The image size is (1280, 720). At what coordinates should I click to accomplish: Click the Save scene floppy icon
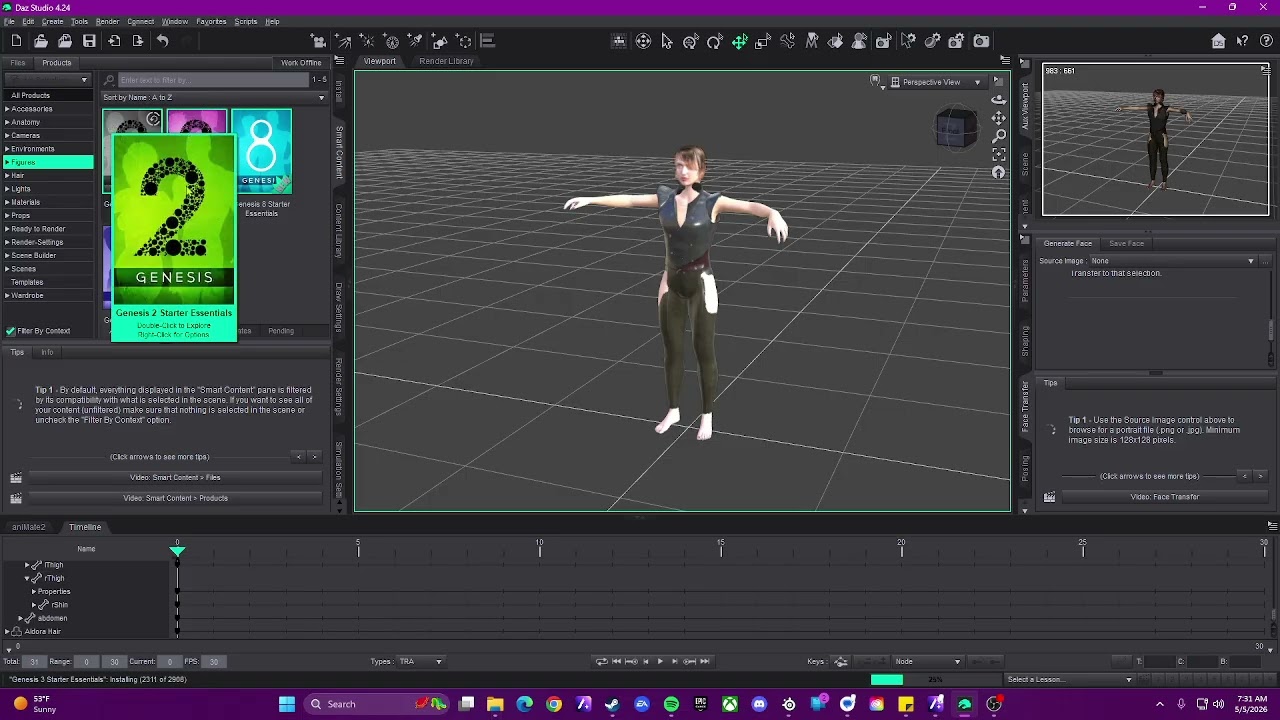[89, 41]
